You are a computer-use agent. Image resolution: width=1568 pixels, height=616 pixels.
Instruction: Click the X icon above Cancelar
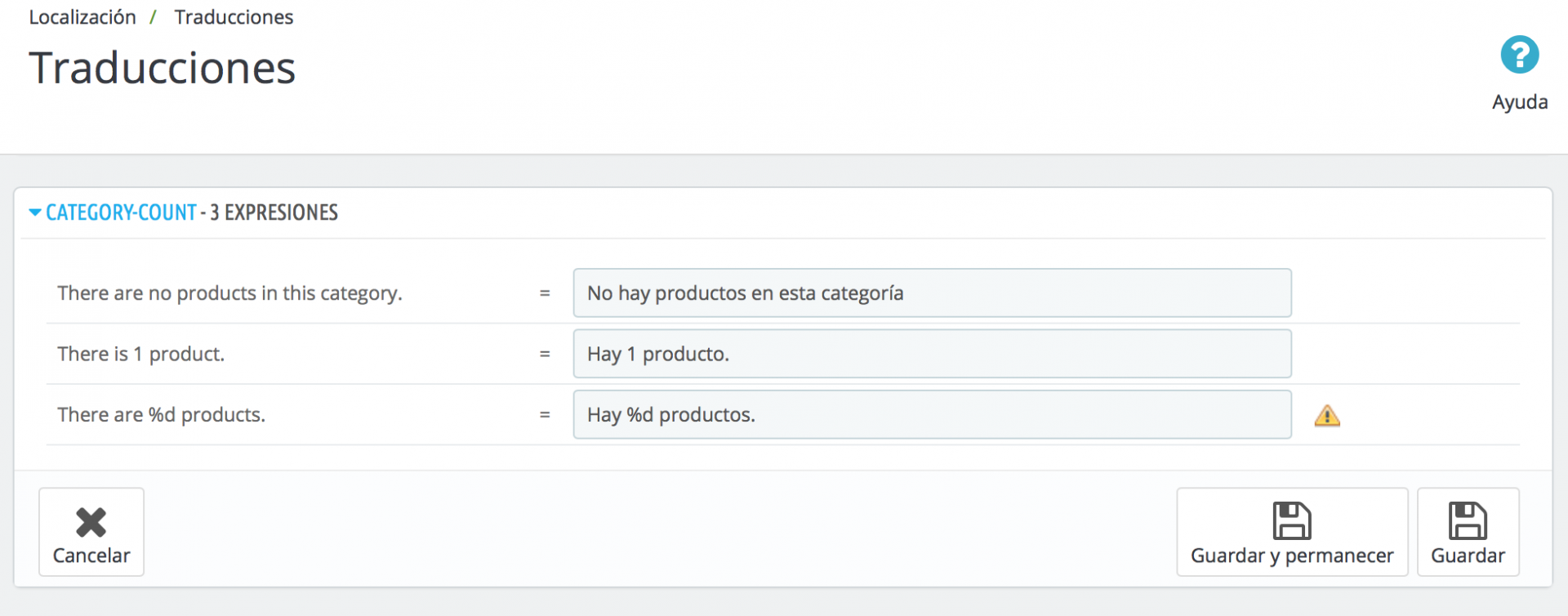click(x=91, y=522)
